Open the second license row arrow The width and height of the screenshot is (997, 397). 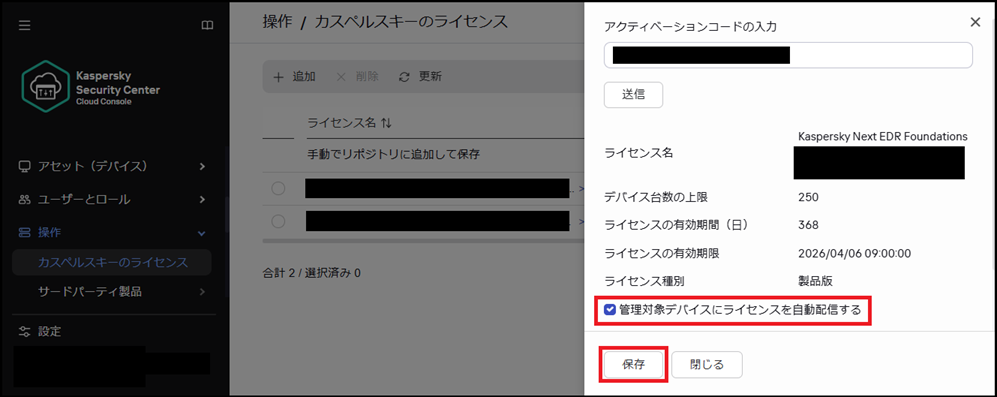coord(581,221)
